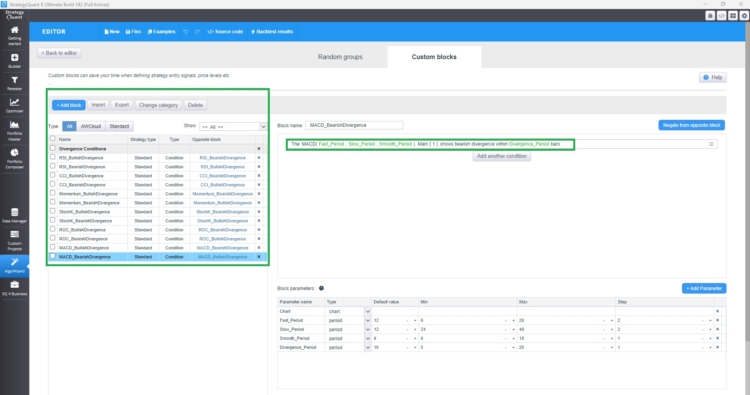The height and width of the screenshot is (395, 750).
Task: Click Negate from opposite block button
Action: click(692, 125)
